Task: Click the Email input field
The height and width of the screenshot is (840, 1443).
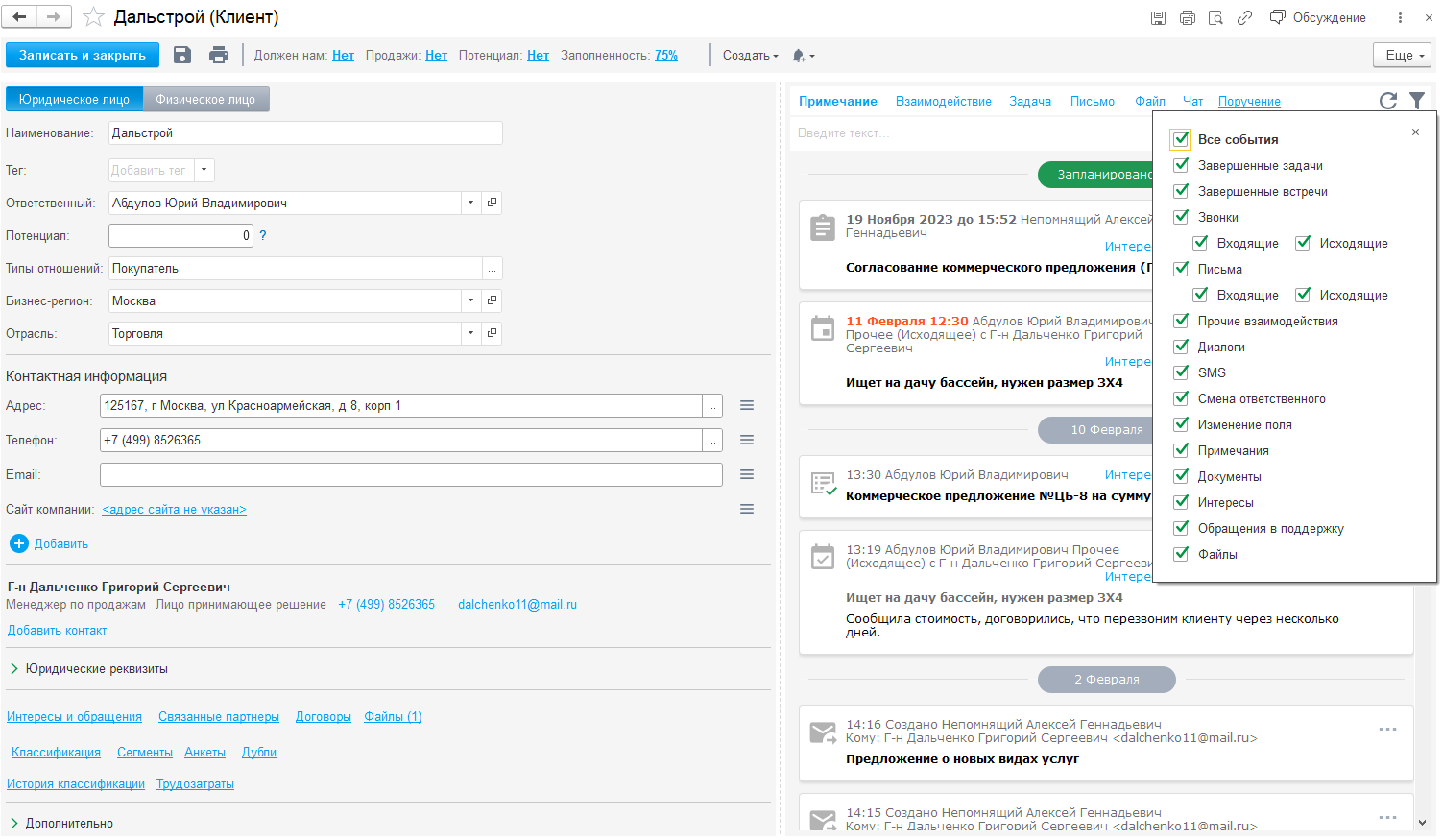Action: 411,475
